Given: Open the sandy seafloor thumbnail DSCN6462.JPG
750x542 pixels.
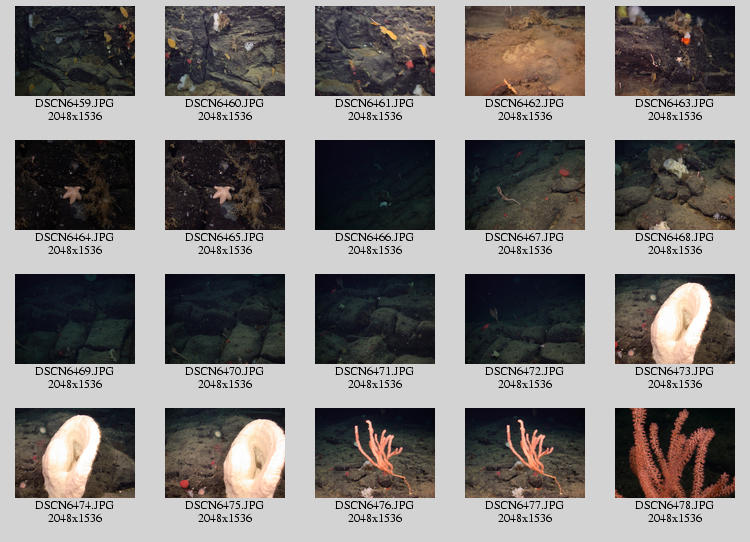Looking at the screenshot, I should tap(525, 51).
